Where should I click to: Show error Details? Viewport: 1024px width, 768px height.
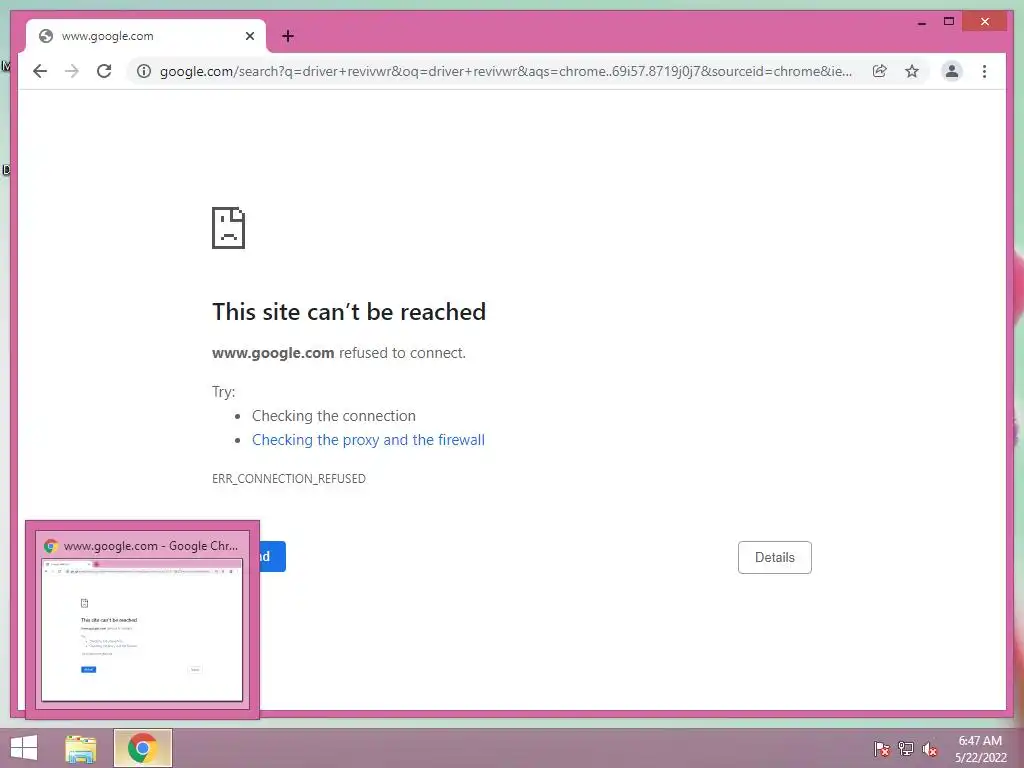(x=775, y=557)
